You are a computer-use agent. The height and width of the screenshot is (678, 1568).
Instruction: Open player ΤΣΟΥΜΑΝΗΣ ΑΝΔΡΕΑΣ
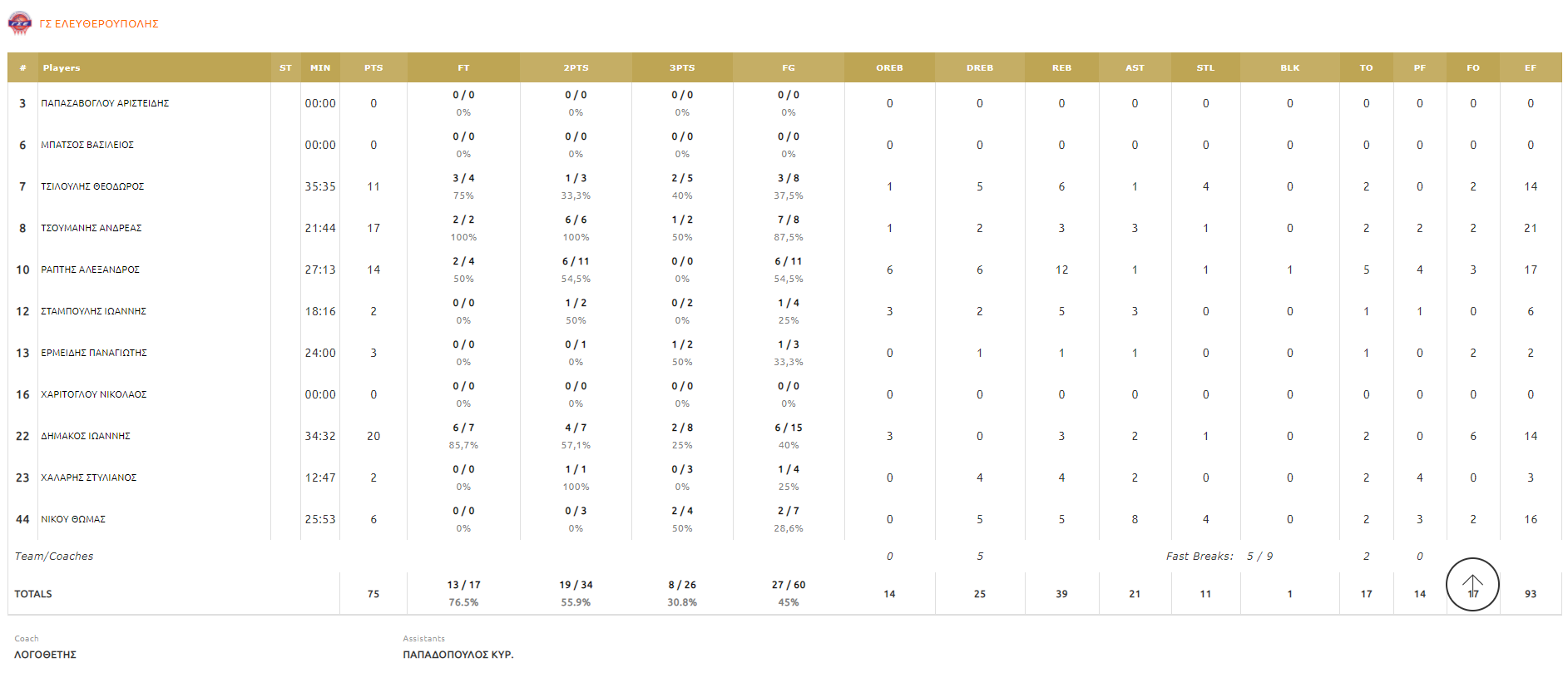pos(92,228)
